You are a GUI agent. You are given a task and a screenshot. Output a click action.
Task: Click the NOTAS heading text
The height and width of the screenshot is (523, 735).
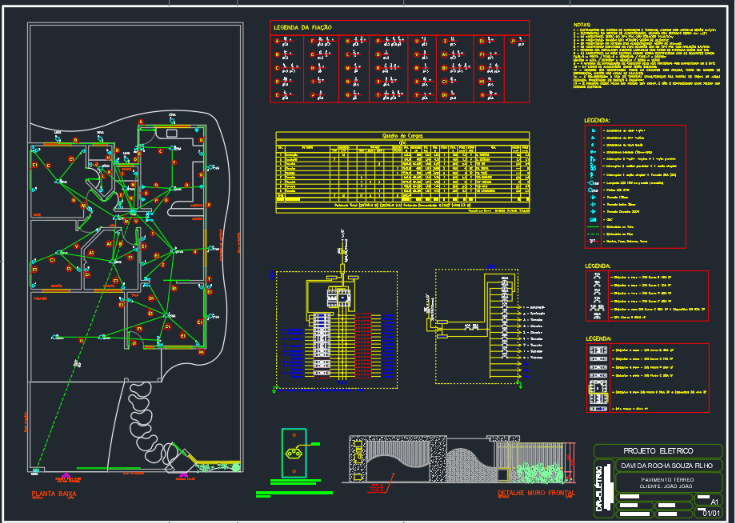[582, 24]
